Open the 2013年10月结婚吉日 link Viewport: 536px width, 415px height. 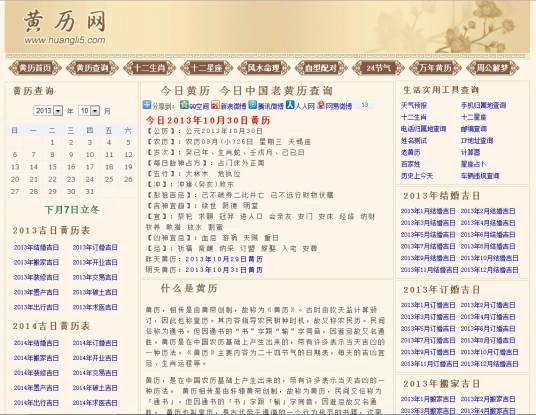pyautogui.click(x=490, y=258)
